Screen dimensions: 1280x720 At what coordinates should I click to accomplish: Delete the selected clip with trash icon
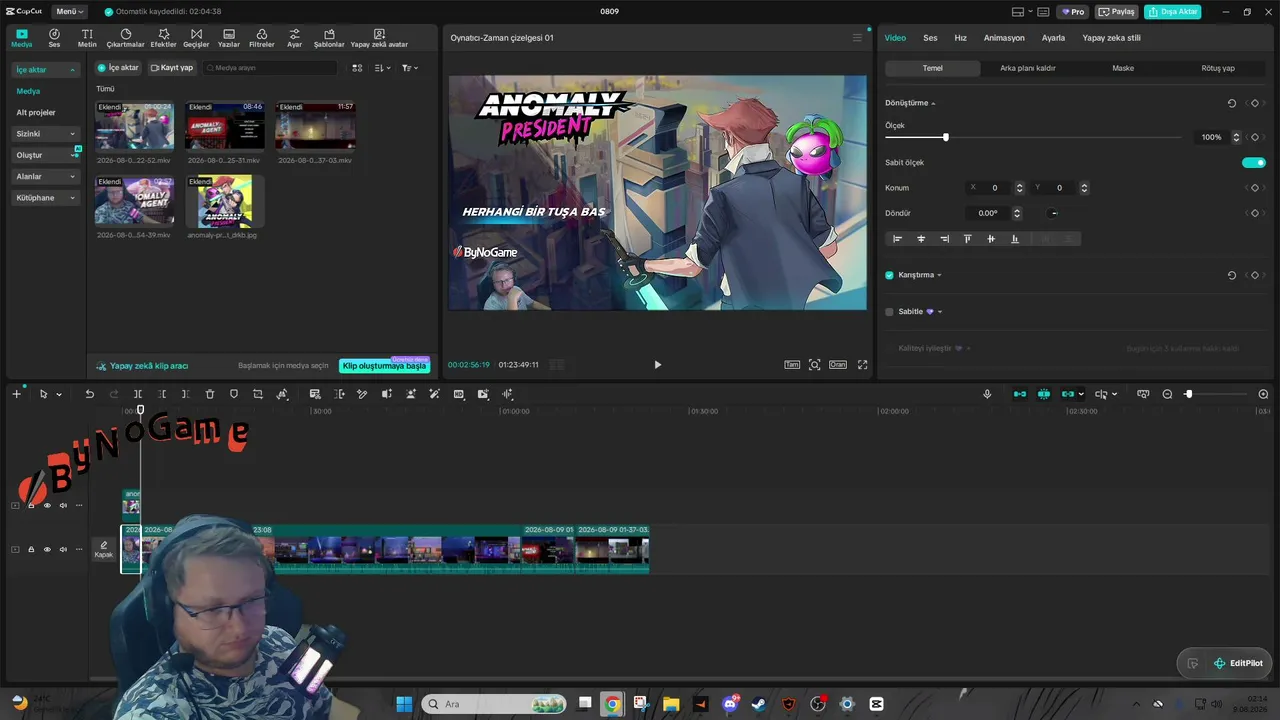[210, 394]
